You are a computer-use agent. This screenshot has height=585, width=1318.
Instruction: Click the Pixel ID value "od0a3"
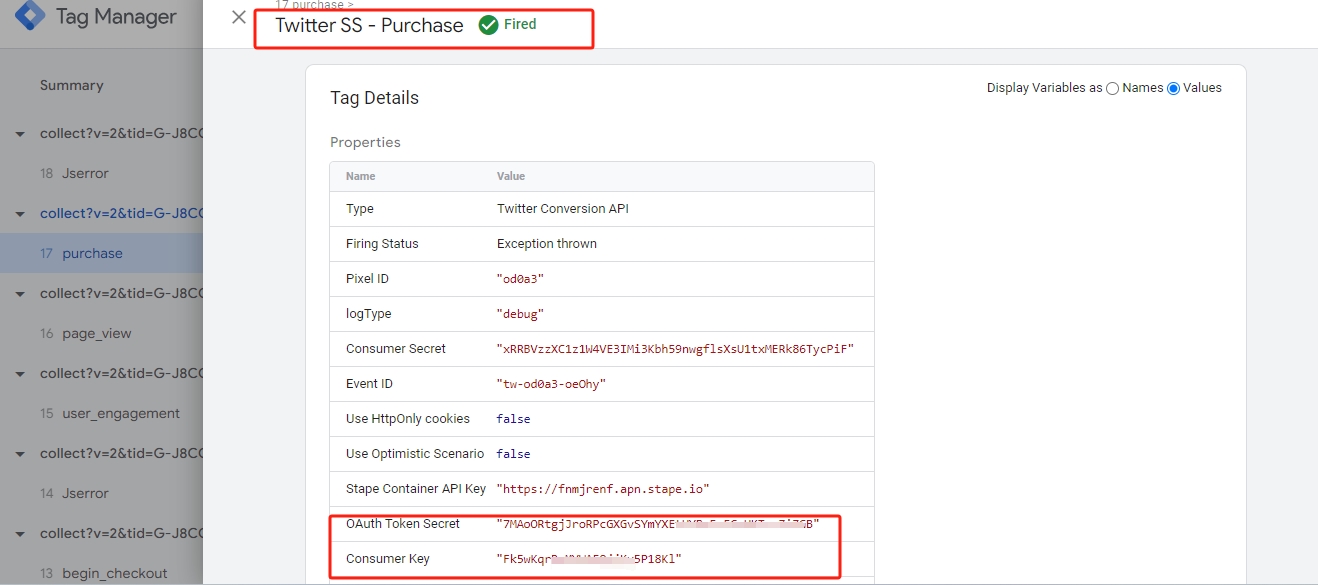click(x=520, y=279)
